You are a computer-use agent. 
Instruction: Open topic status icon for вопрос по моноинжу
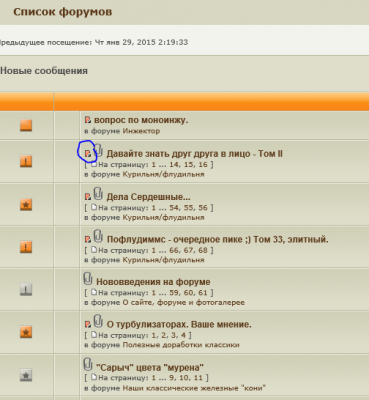pos(26,125)
